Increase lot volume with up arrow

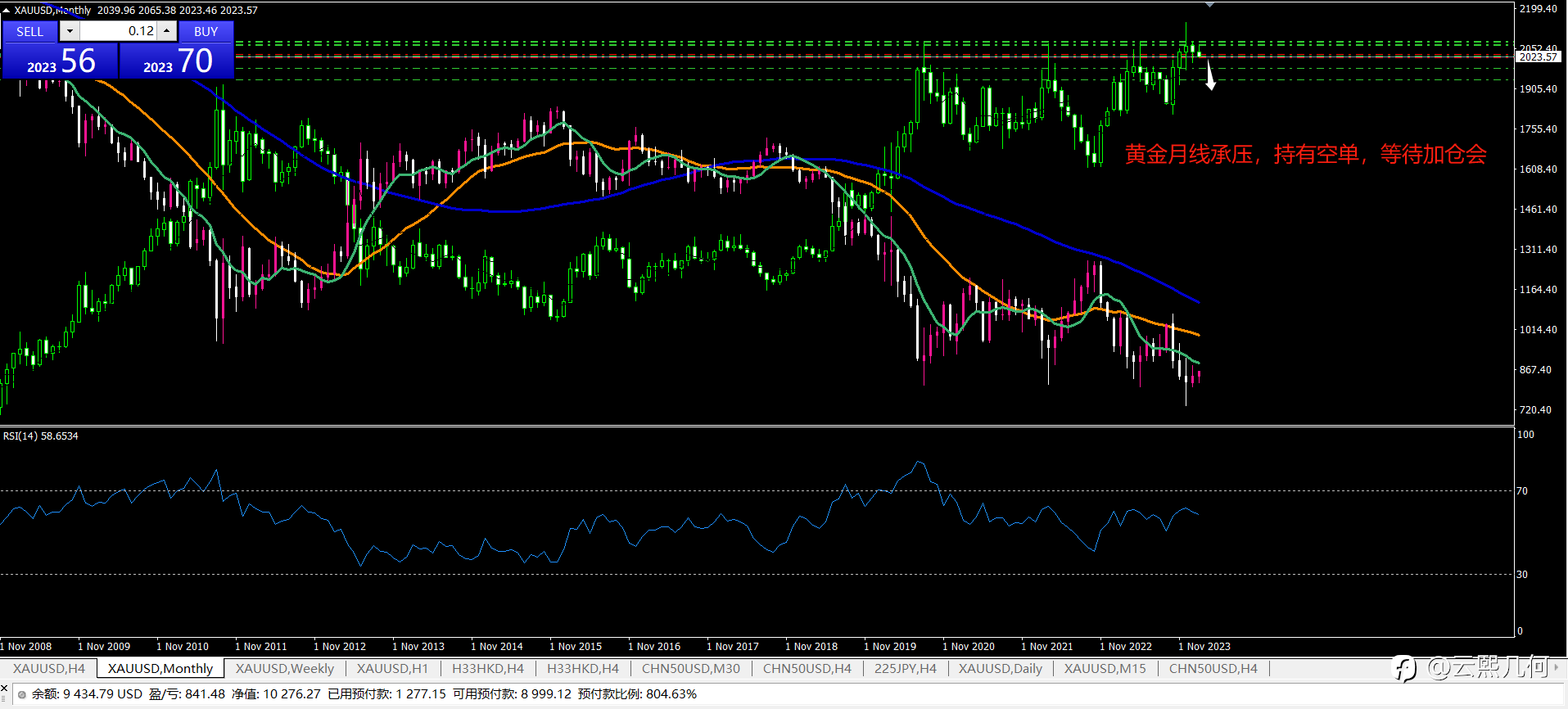point(167,31)
